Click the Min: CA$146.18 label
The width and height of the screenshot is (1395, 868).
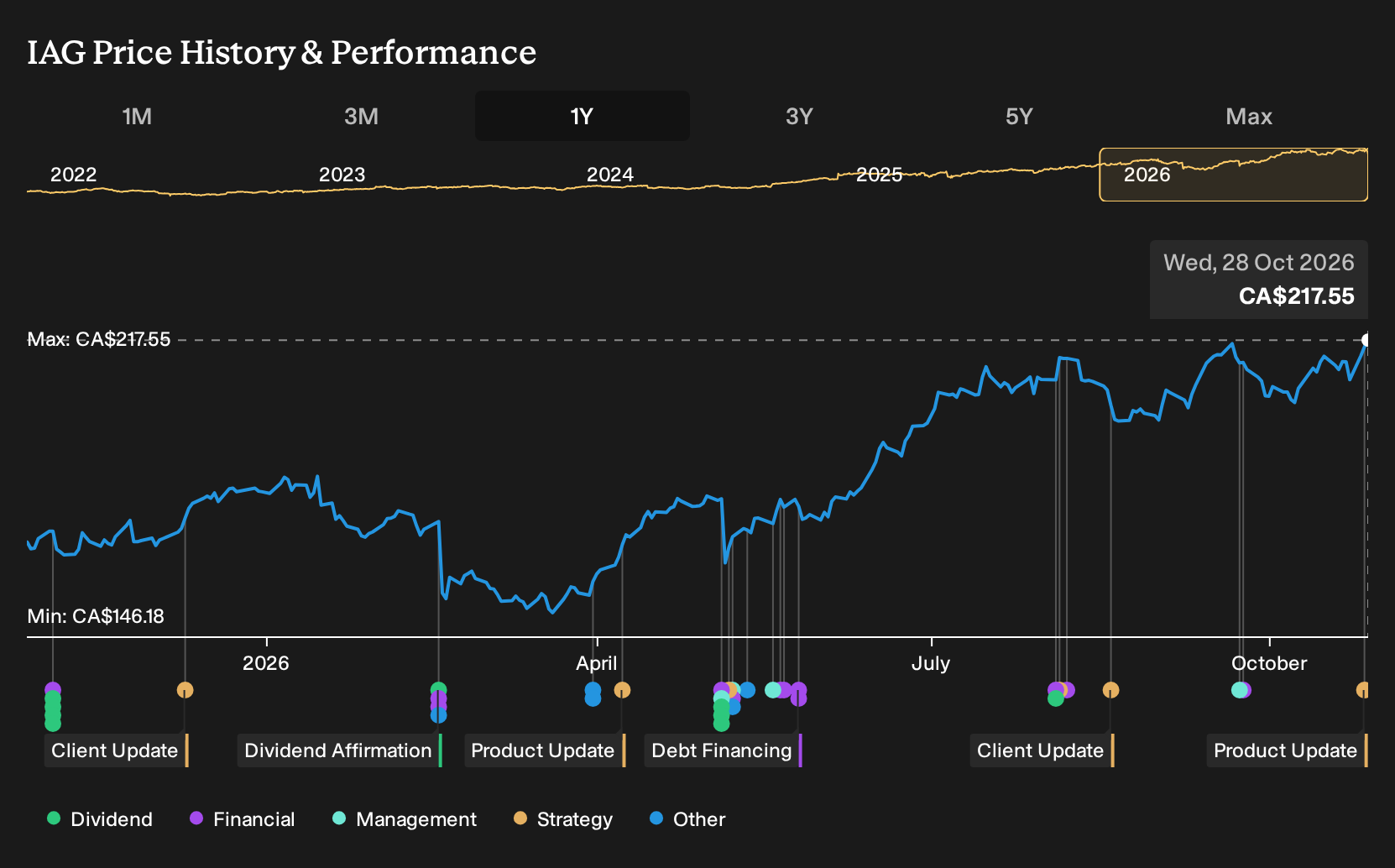(96, 616)
